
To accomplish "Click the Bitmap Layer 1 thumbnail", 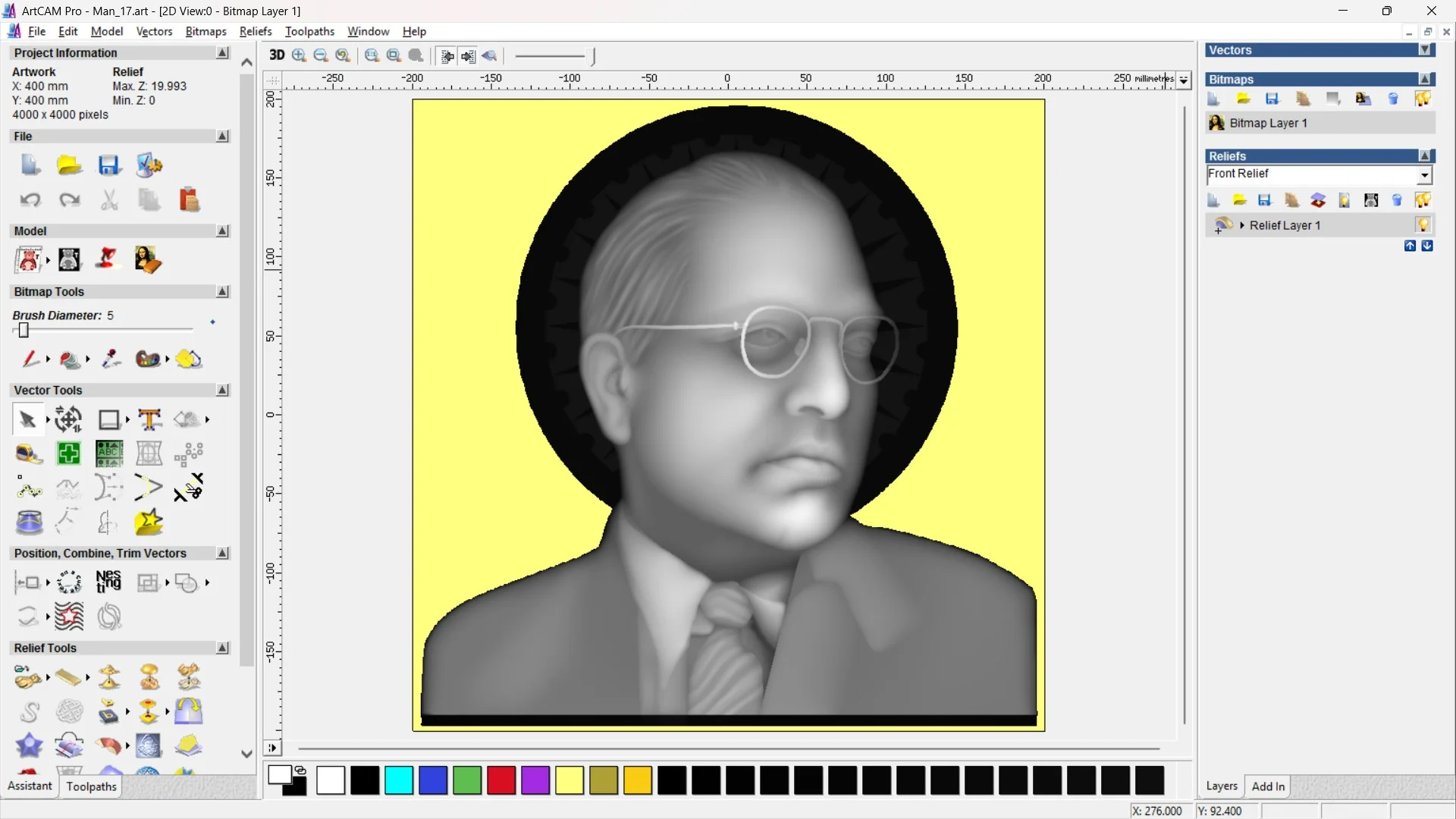I will point(1216,123).
